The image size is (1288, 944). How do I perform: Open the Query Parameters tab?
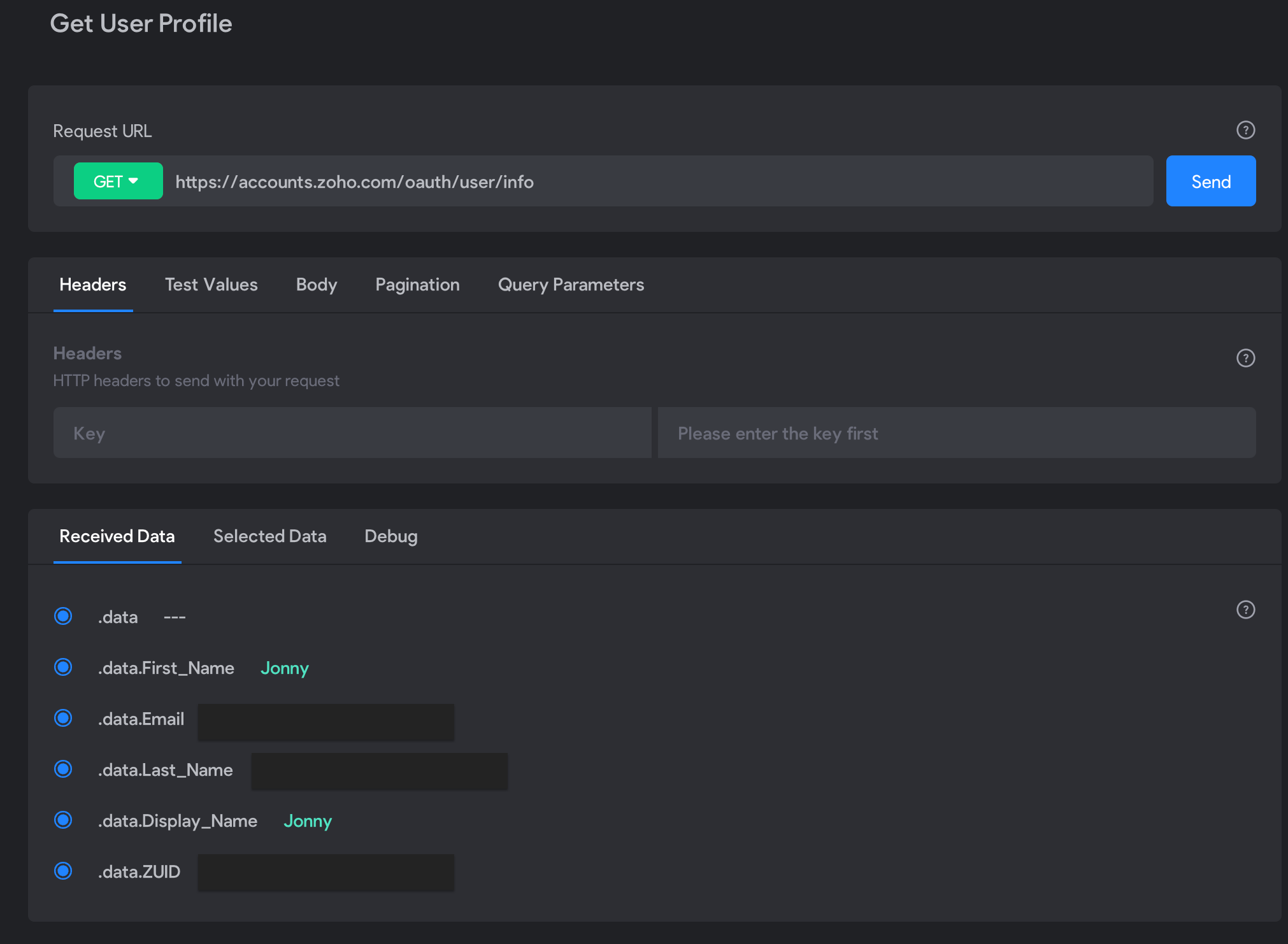point(571,285)
